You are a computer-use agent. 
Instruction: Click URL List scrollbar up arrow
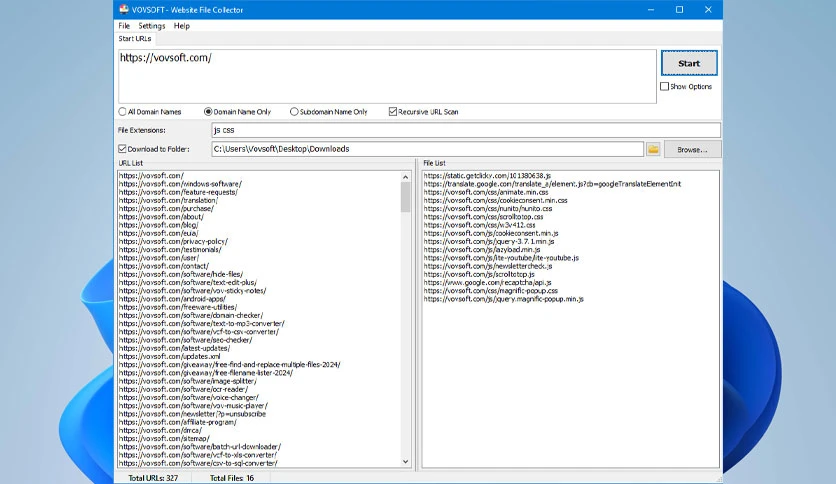[x=405, y=177]
